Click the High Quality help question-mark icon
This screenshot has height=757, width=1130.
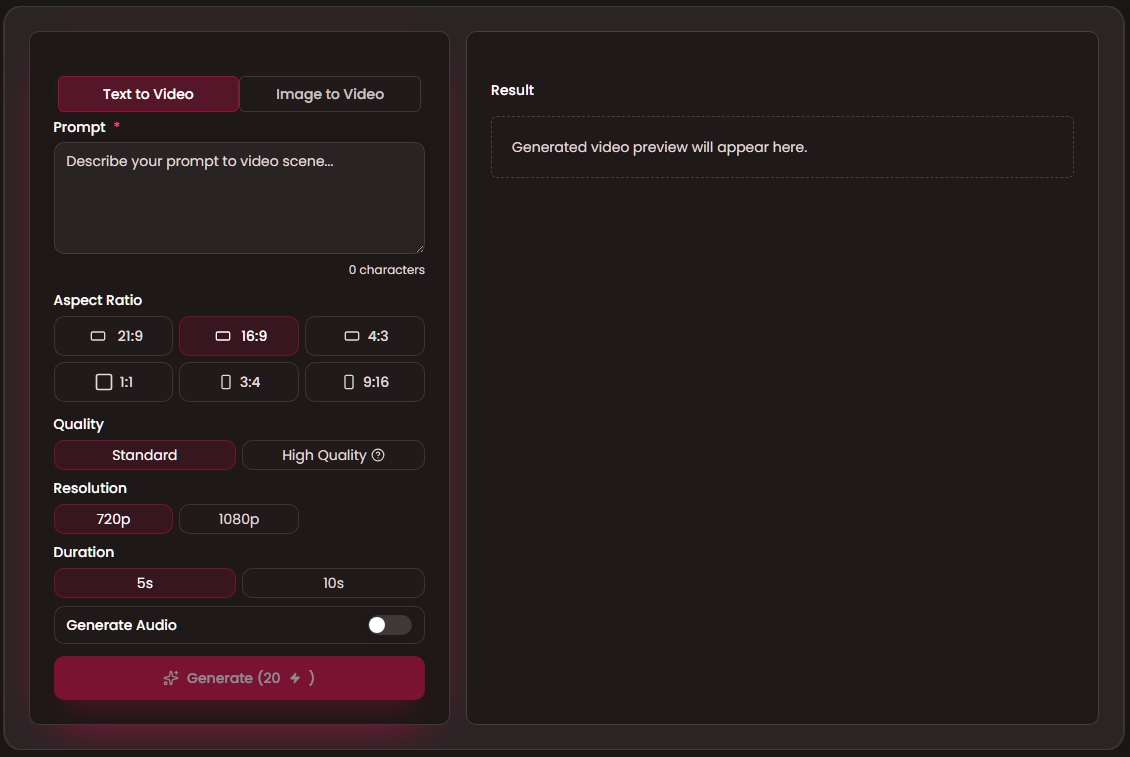(x=378, y=455)
